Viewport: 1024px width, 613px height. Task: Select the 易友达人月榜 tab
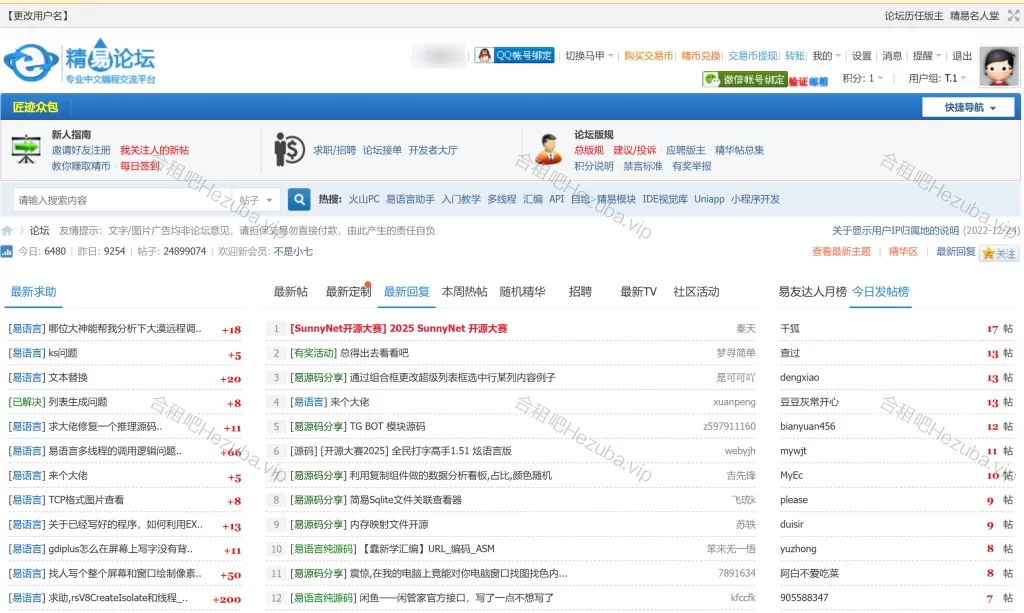[x=812, y=292]
